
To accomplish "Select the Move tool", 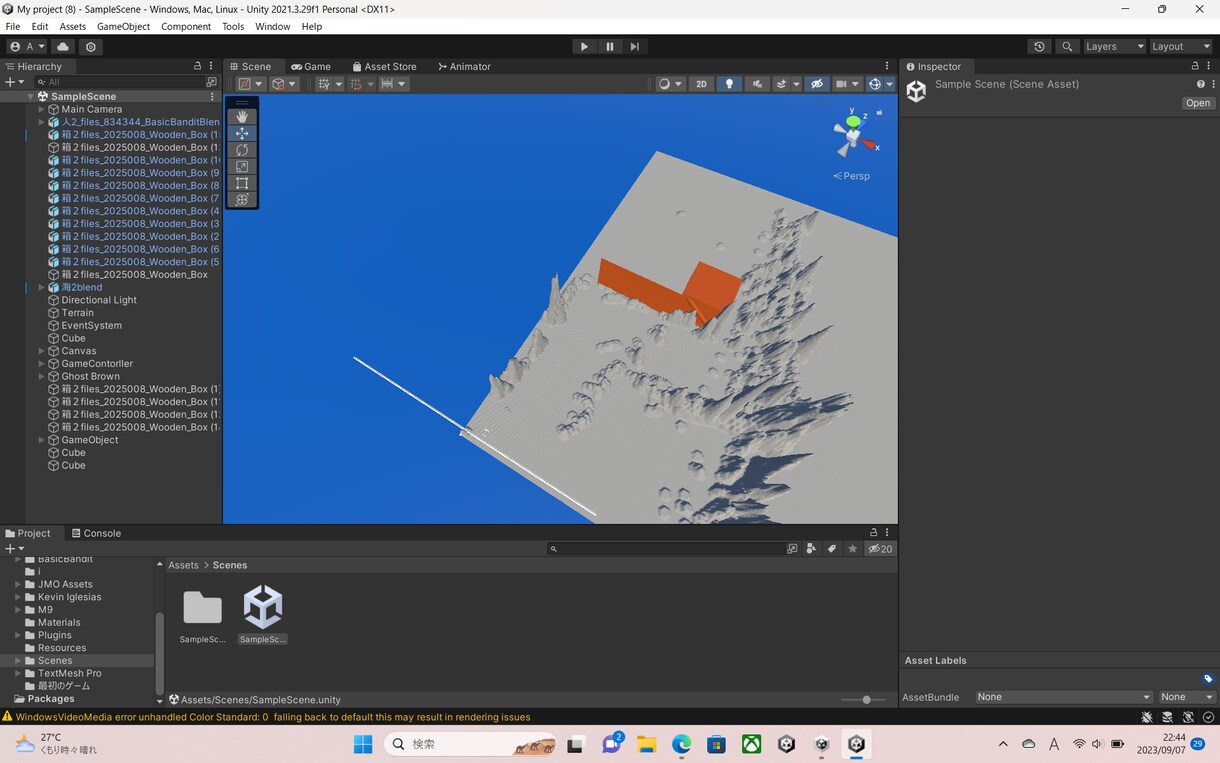I will pyautogui.click(x=242, y=133).
